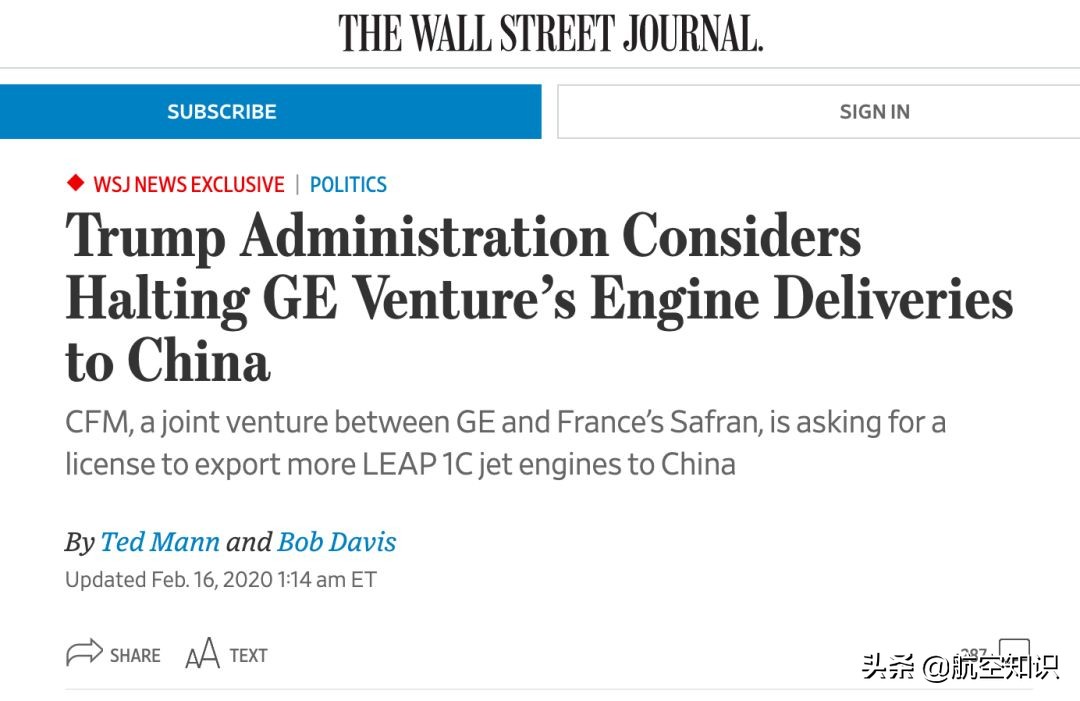Screen dimensions: 1080x701
Task: Click the Updated Feb. 16, 2020 timestamp
Action: pos(220,580)
